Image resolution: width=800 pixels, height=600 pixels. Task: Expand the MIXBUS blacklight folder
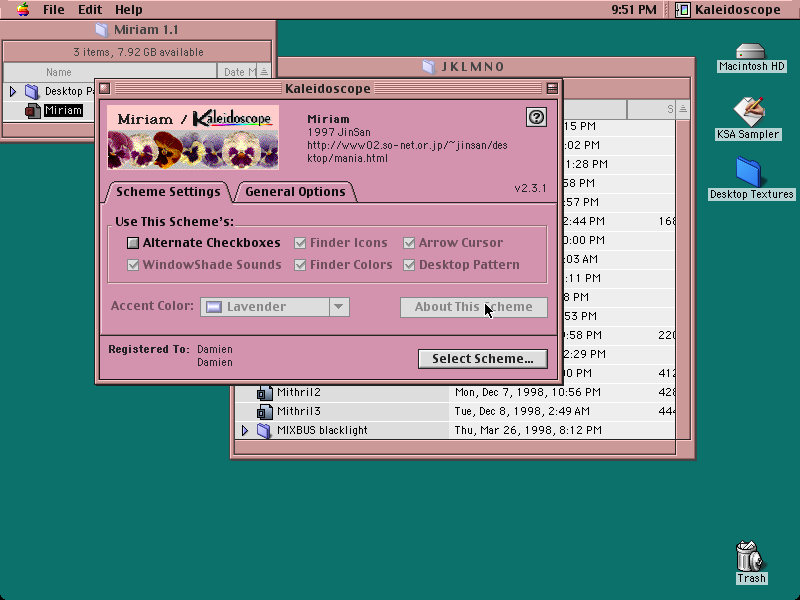[244, 430]
